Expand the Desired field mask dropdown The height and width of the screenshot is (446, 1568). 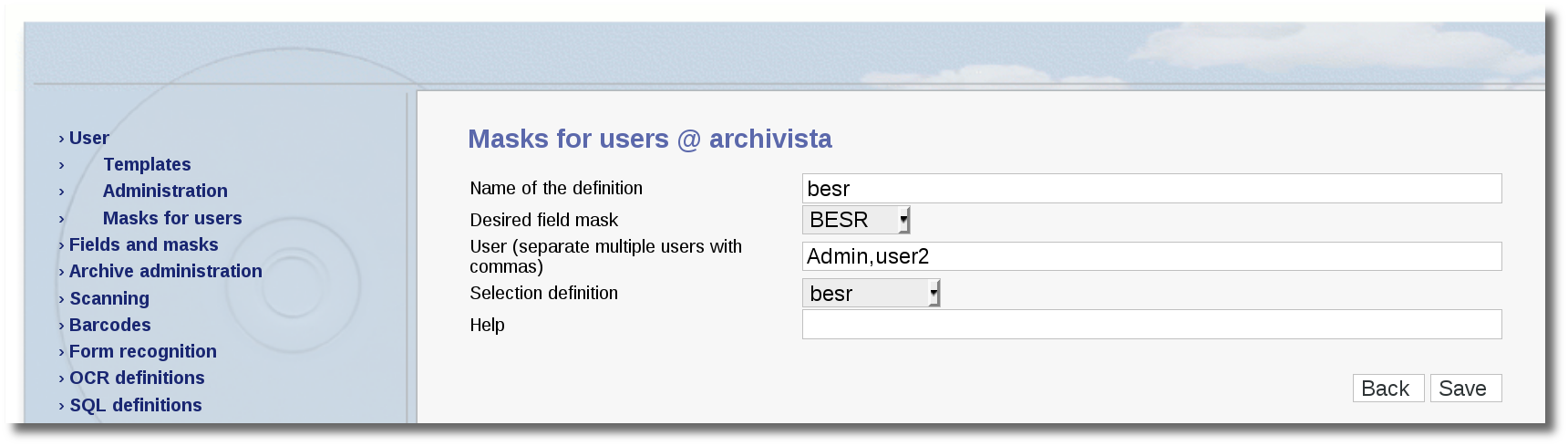tap(856, 220)
